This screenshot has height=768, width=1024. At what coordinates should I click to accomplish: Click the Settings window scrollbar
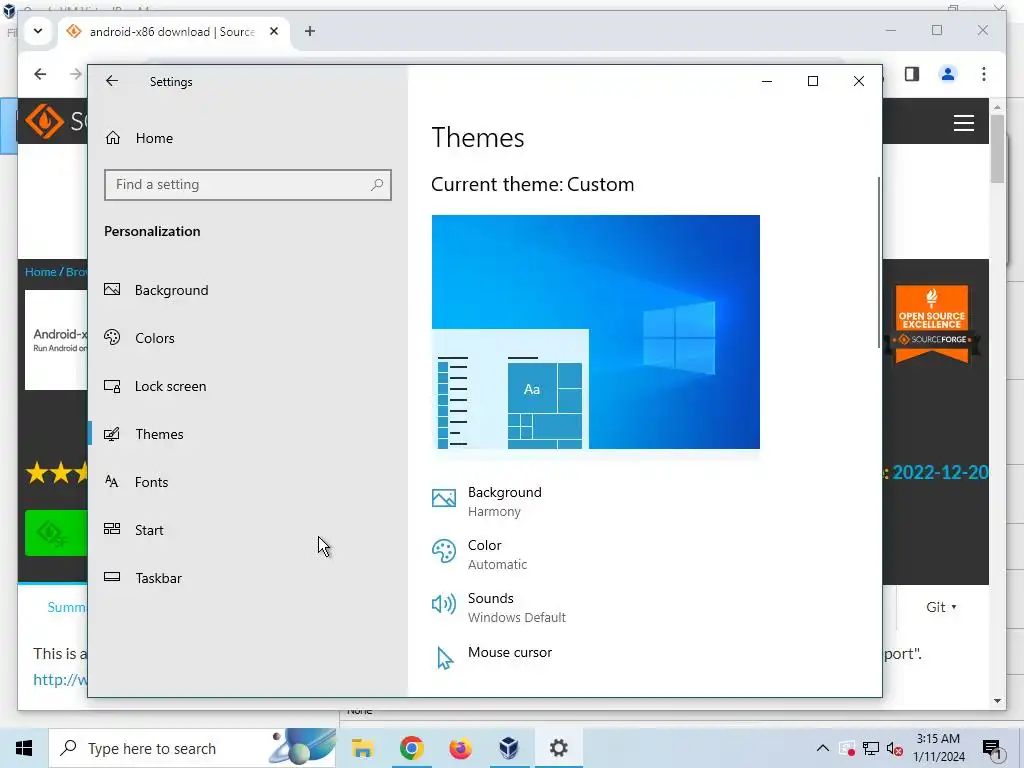point(879,261)
